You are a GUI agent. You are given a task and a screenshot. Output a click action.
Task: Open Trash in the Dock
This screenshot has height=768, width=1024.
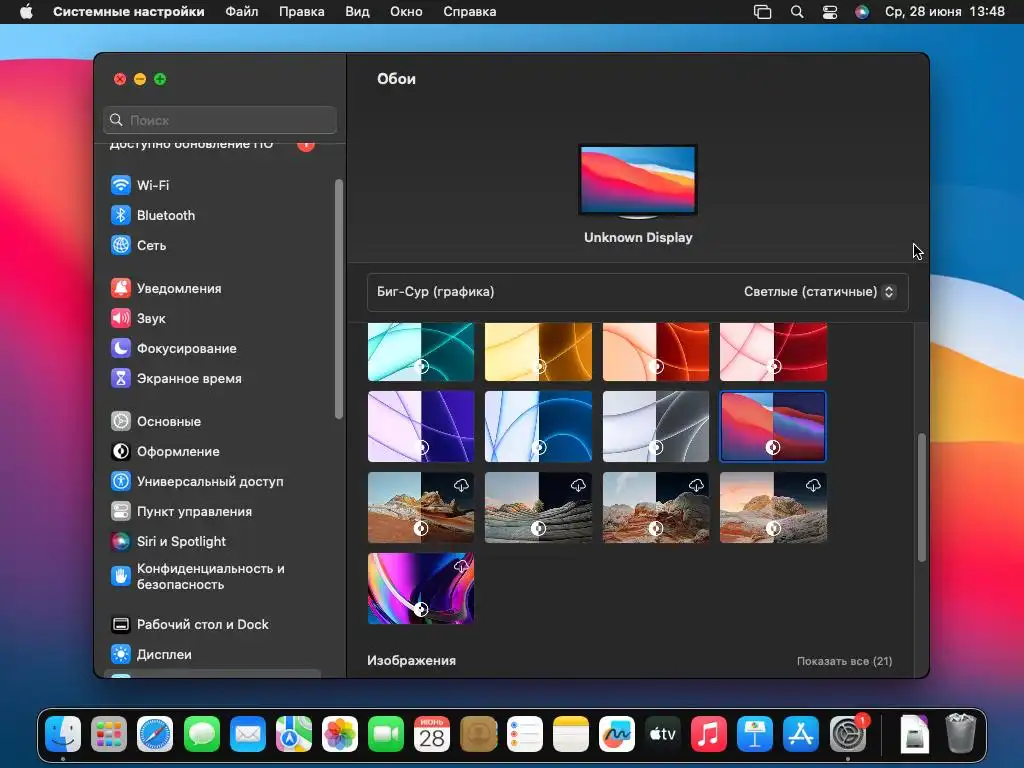960,734
